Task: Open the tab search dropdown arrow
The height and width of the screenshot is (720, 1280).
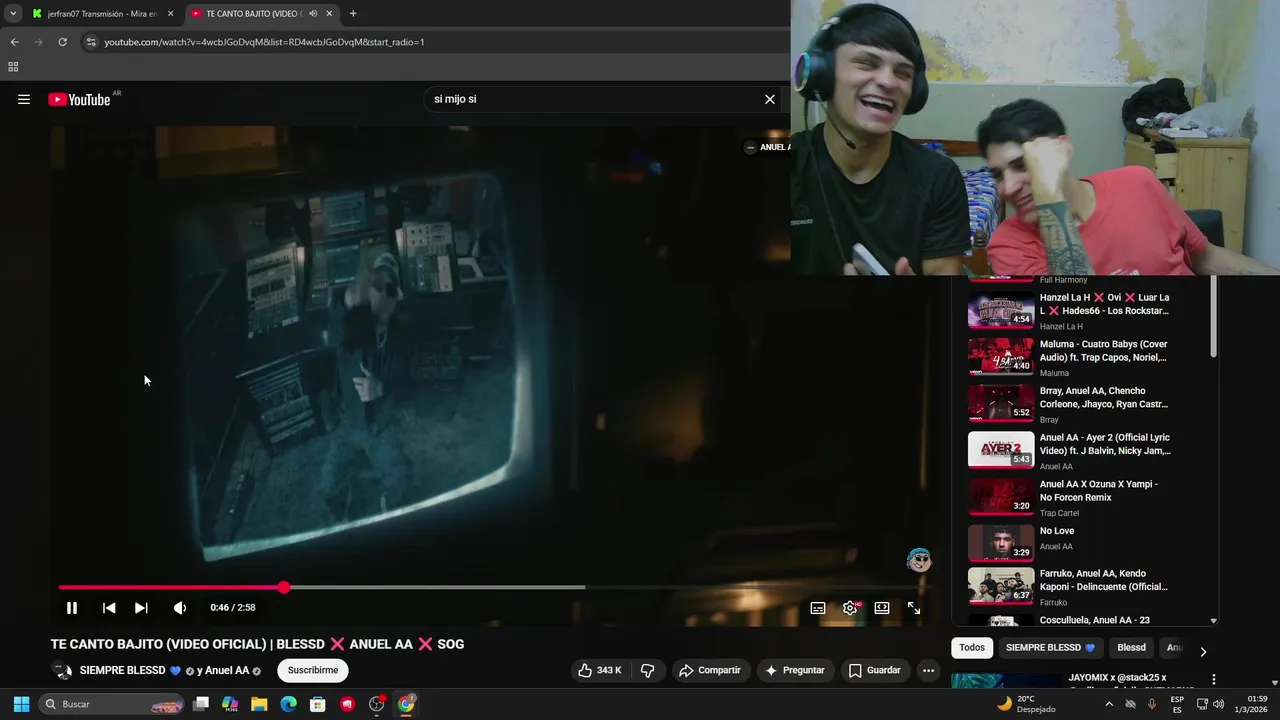Action: [12, 14]
